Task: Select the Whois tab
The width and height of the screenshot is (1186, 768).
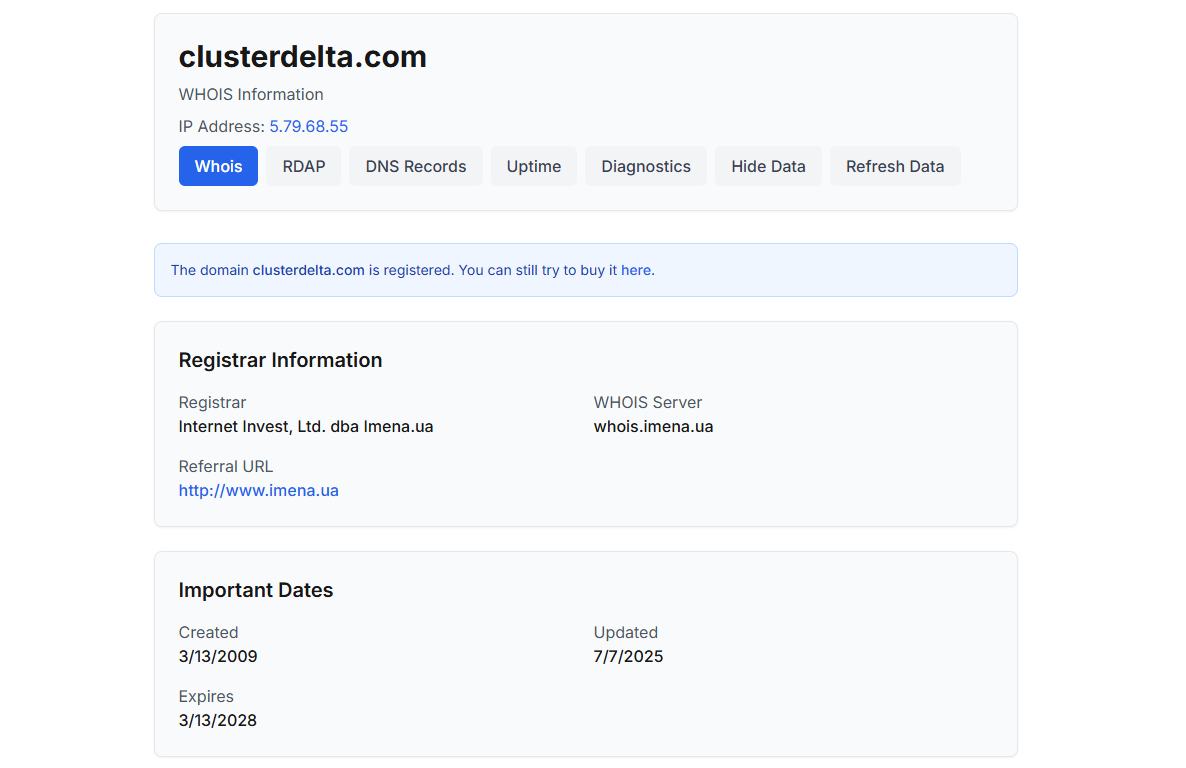Action: coord(218,166)
